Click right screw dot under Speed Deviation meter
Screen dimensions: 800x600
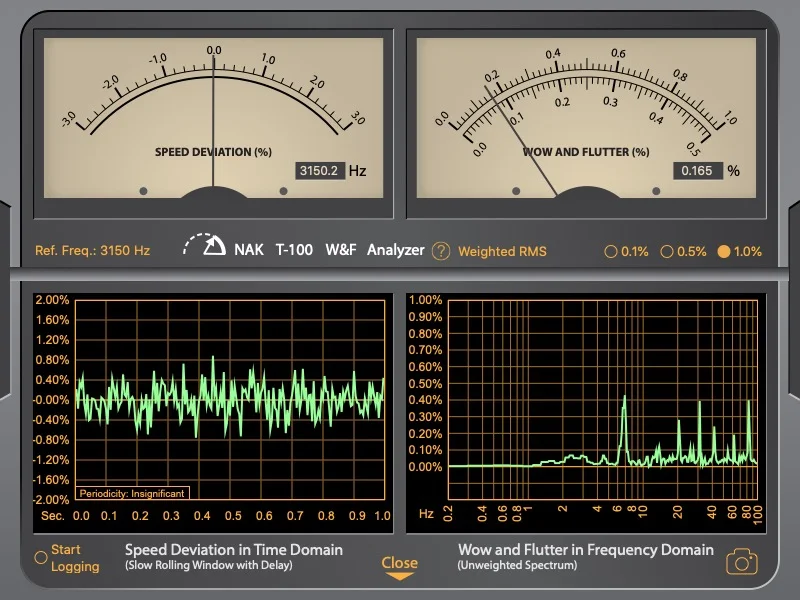coord(283,190)
